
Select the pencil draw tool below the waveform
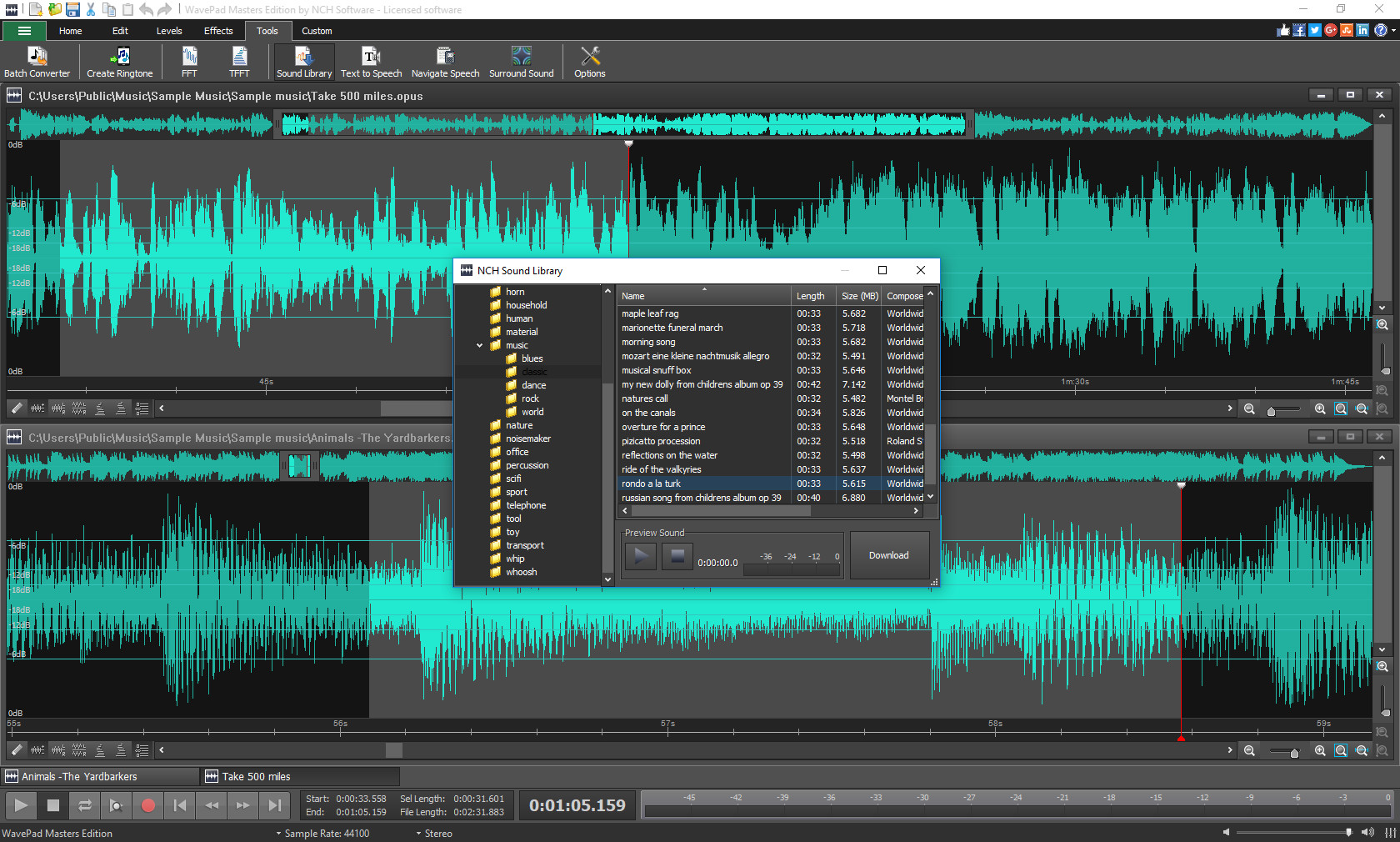(16, 408)
